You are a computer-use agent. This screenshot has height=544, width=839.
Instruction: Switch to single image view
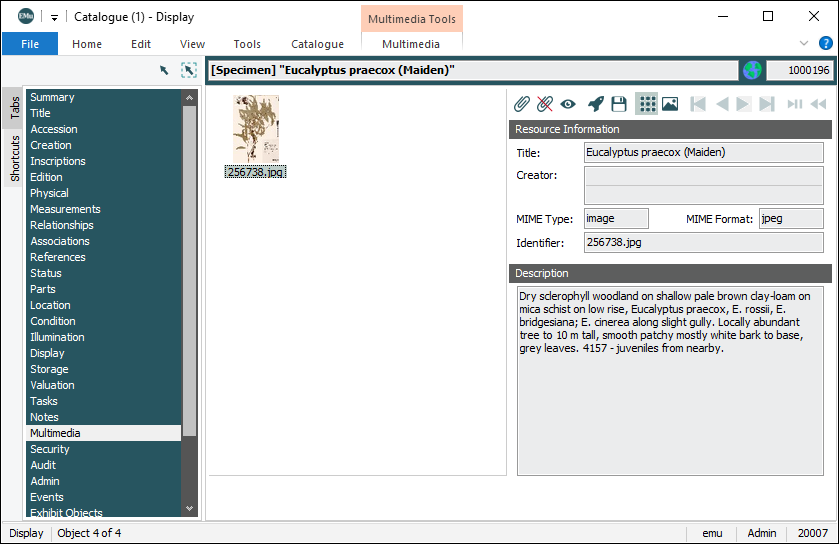[670, 104]
